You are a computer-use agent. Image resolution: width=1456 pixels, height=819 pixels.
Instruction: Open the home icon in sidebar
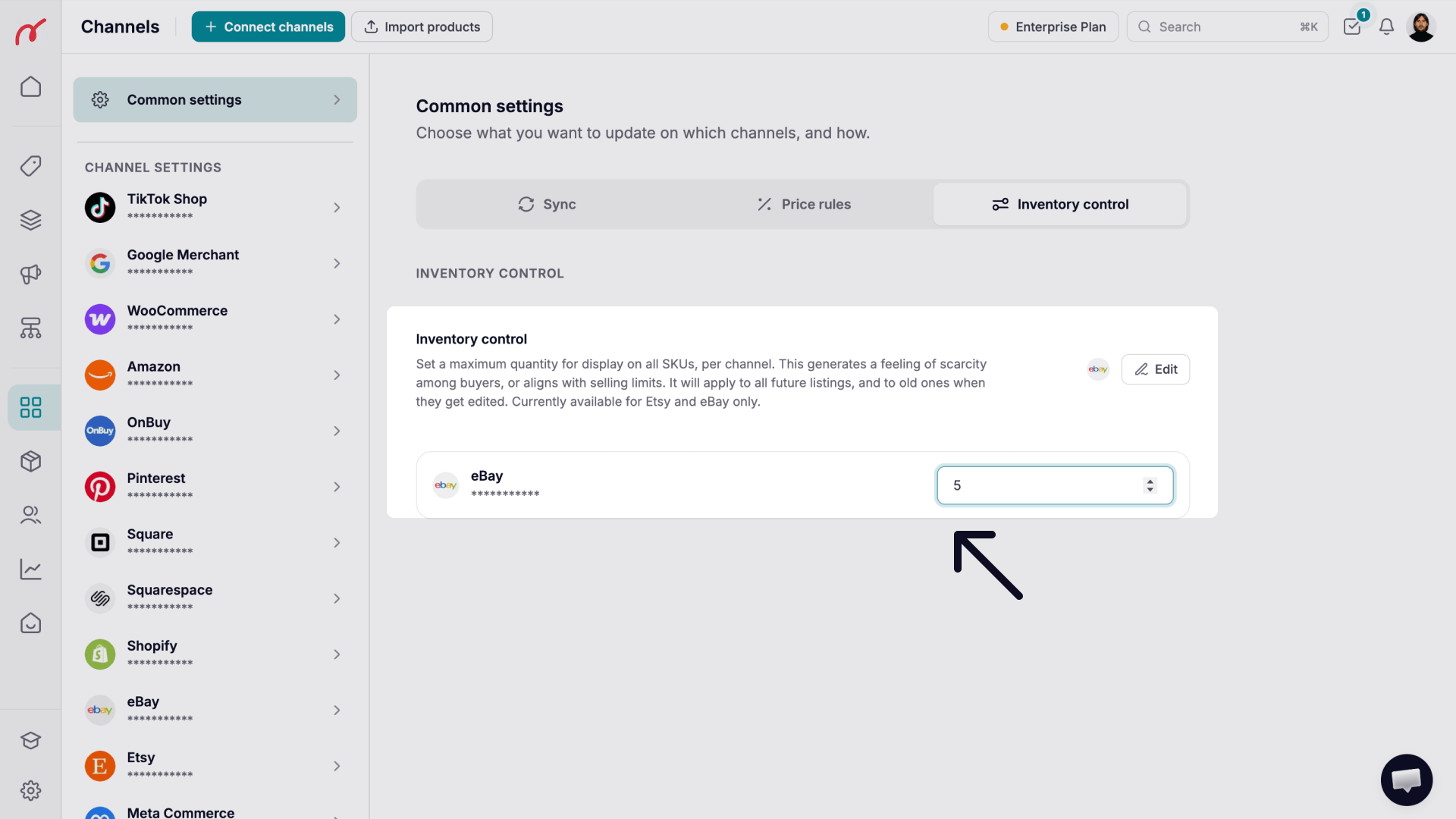click(x=30, y=86)
